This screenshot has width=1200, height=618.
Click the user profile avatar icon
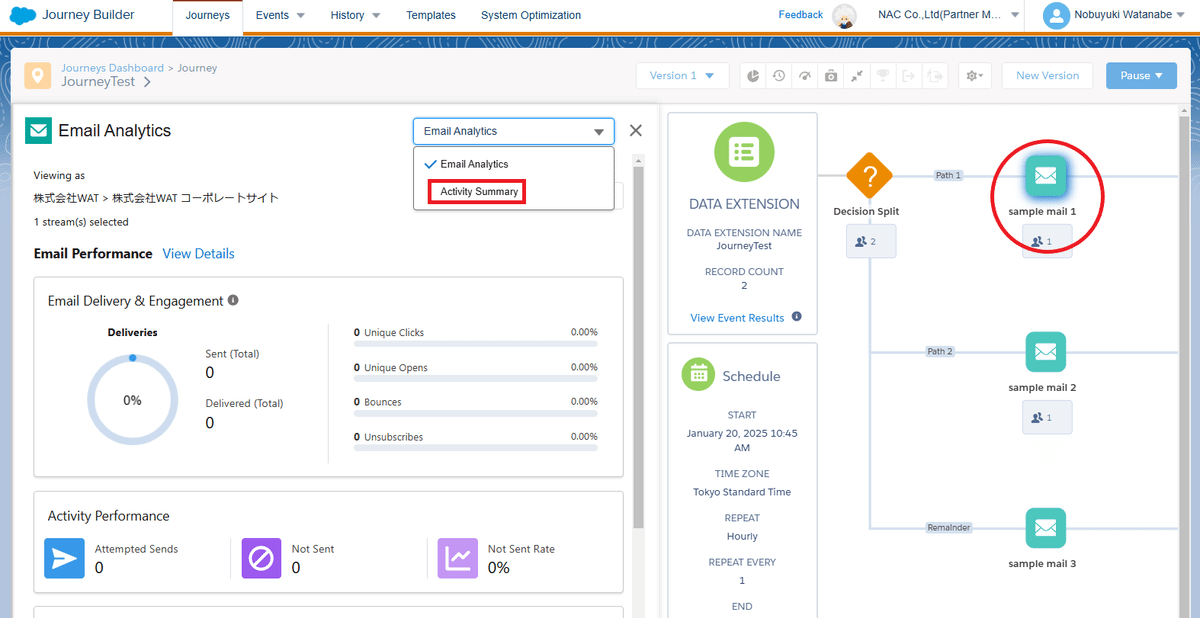pyautogui.click(x=1055, y=15)
